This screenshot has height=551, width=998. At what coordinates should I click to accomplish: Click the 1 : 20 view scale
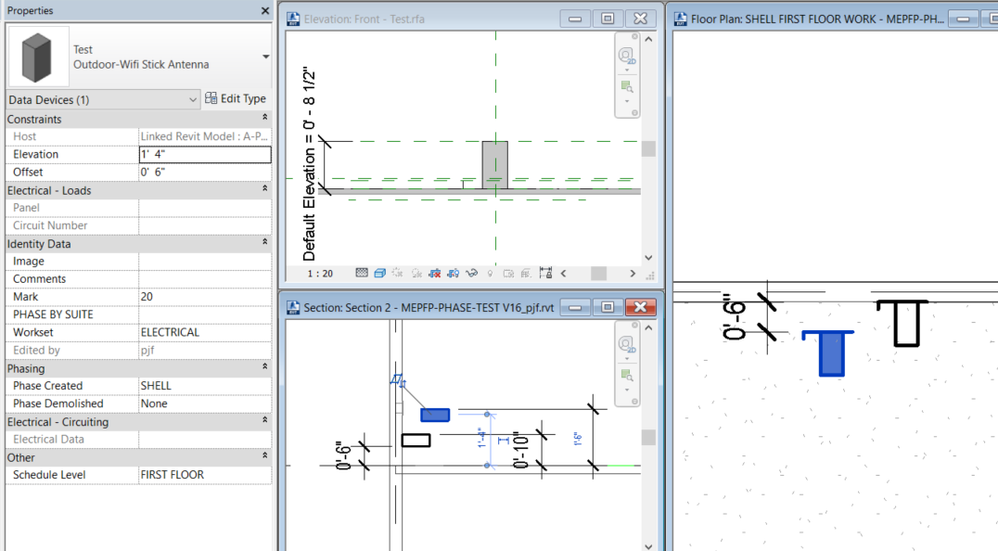point(320,274)
